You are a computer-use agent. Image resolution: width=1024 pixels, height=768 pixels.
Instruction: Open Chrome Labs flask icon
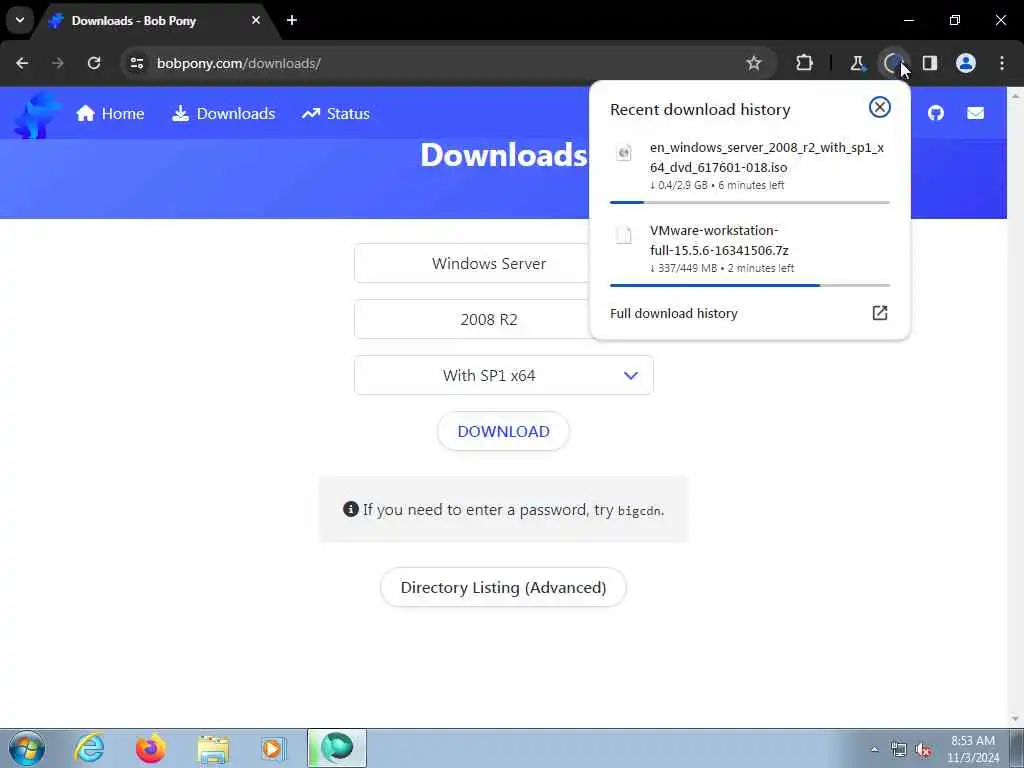(857, 63)
